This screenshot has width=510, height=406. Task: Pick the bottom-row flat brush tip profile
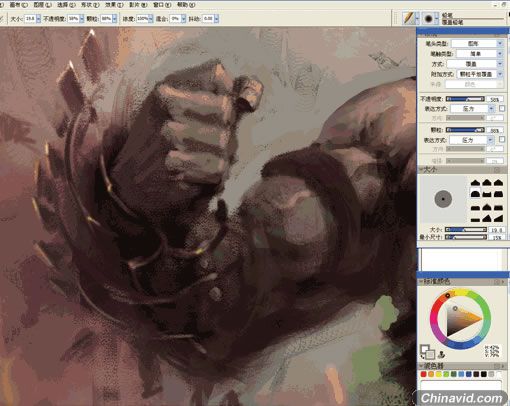click(x=475, y=219)
